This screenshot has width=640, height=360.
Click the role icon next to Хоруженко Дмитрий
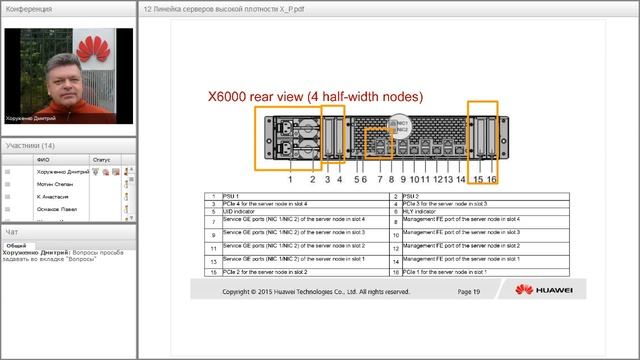tap(126, 172)
